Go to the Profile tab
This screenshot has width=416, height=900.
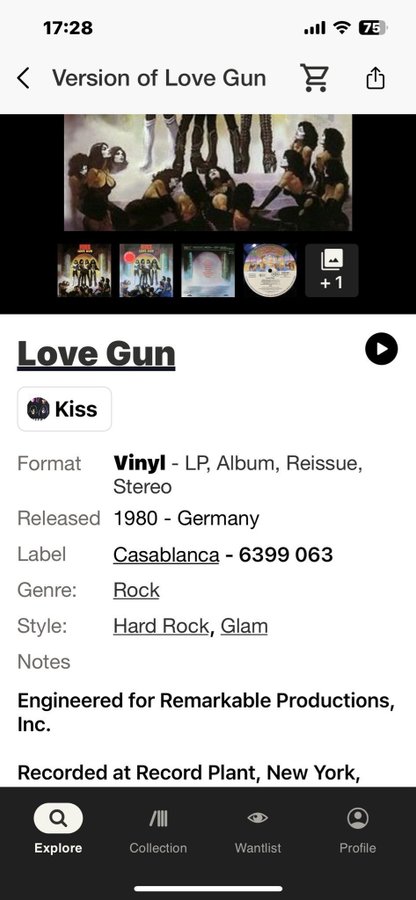coord(357,829)
